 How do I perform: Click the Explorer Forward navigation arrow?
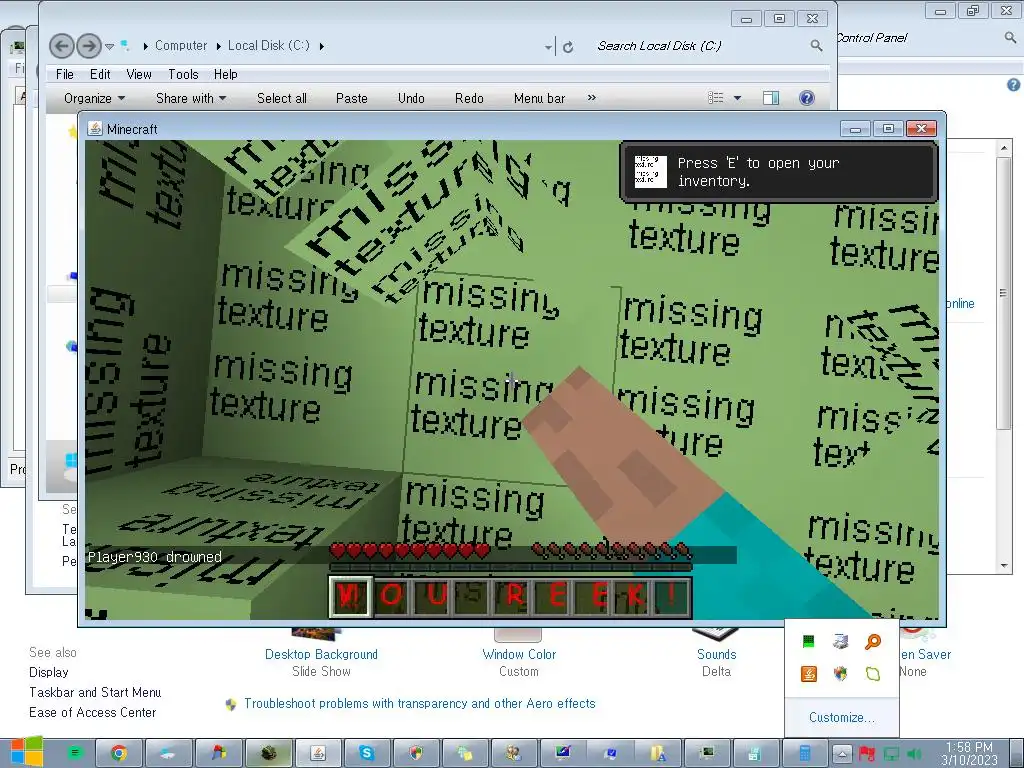click(x=89, y=46)
